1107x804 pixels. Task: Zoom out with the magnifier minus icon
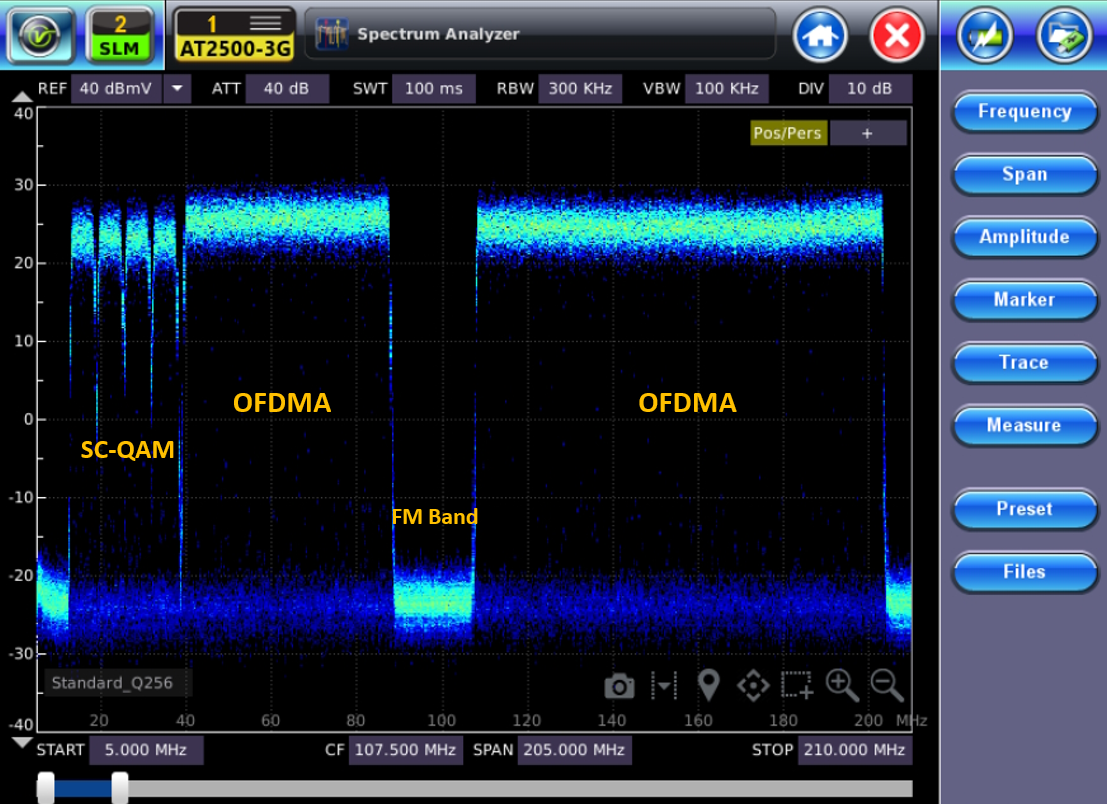886,687
